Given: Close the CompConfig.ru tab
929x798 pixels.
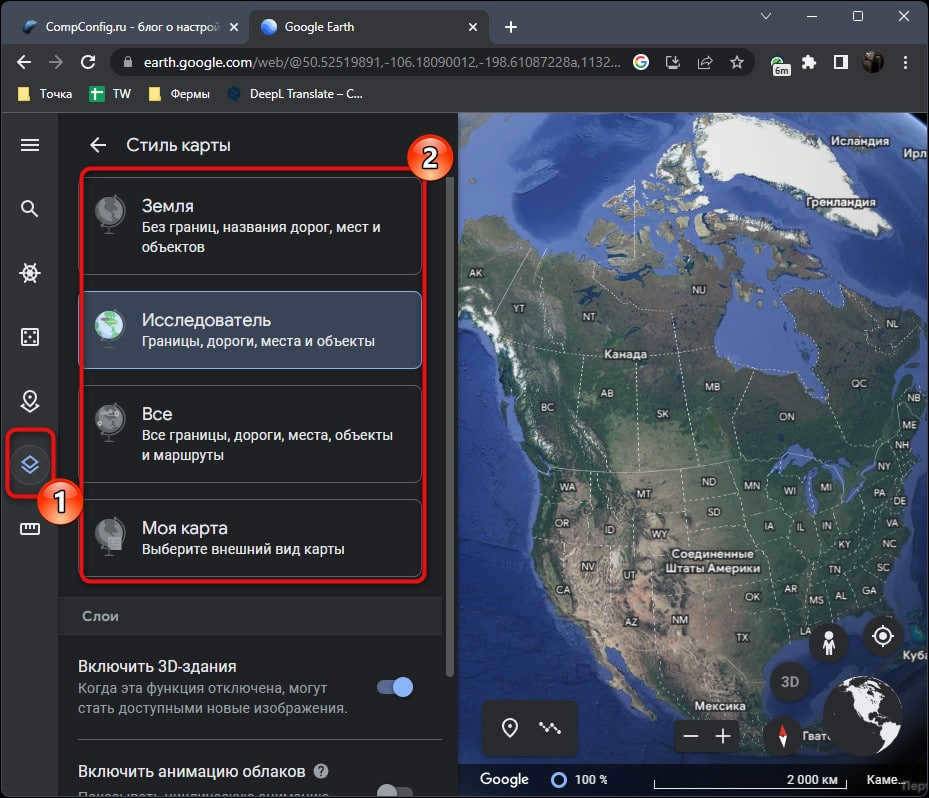Looking at the screenshot, I should [x=234, y=27].
